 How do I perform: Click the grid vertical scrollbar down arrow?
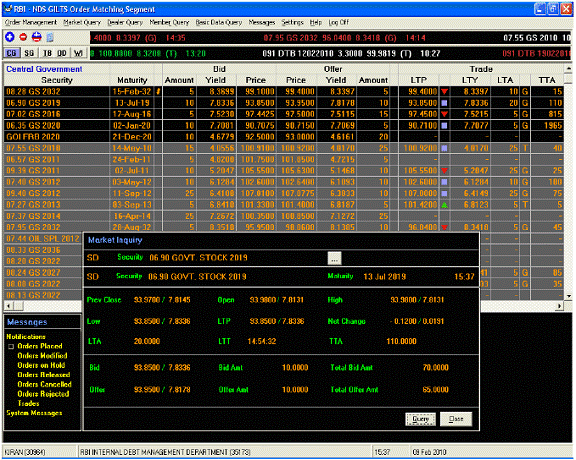click(x=568, y=296)
